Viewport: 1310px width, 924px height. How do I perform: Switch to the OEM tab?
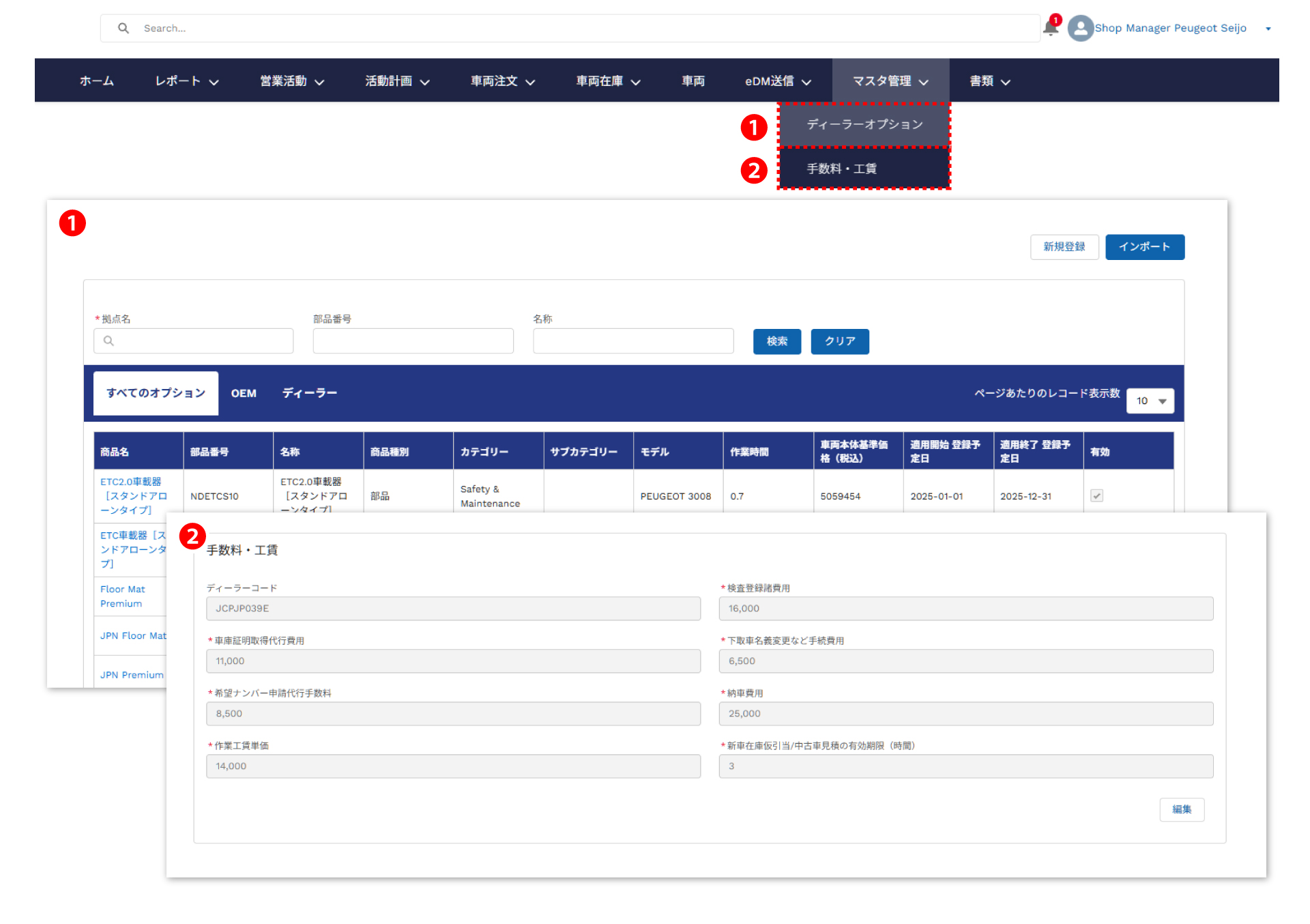tap(244, 393)
